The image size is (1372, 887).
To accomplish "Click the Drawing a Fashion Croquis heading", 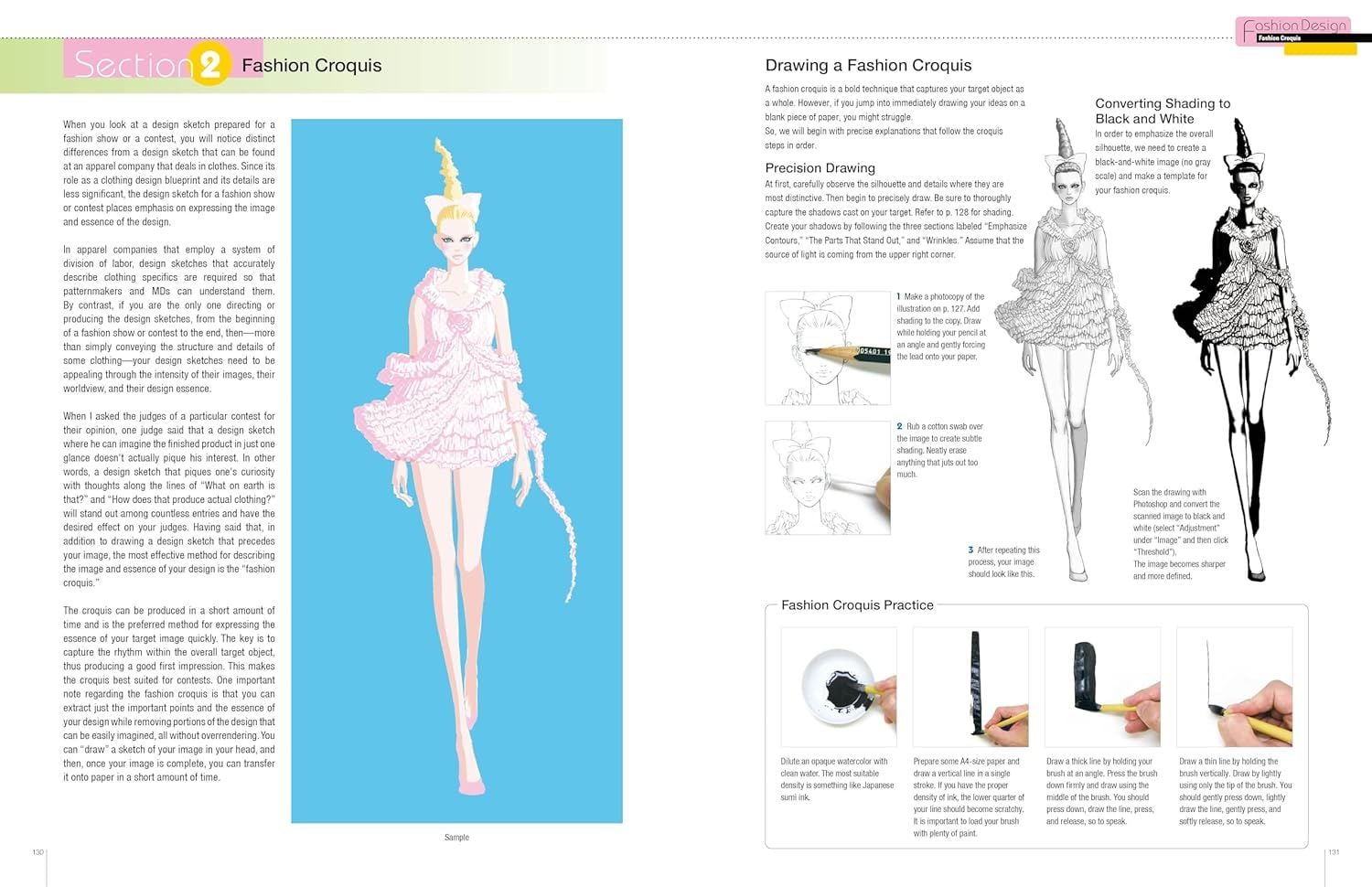I will (869, 65).
